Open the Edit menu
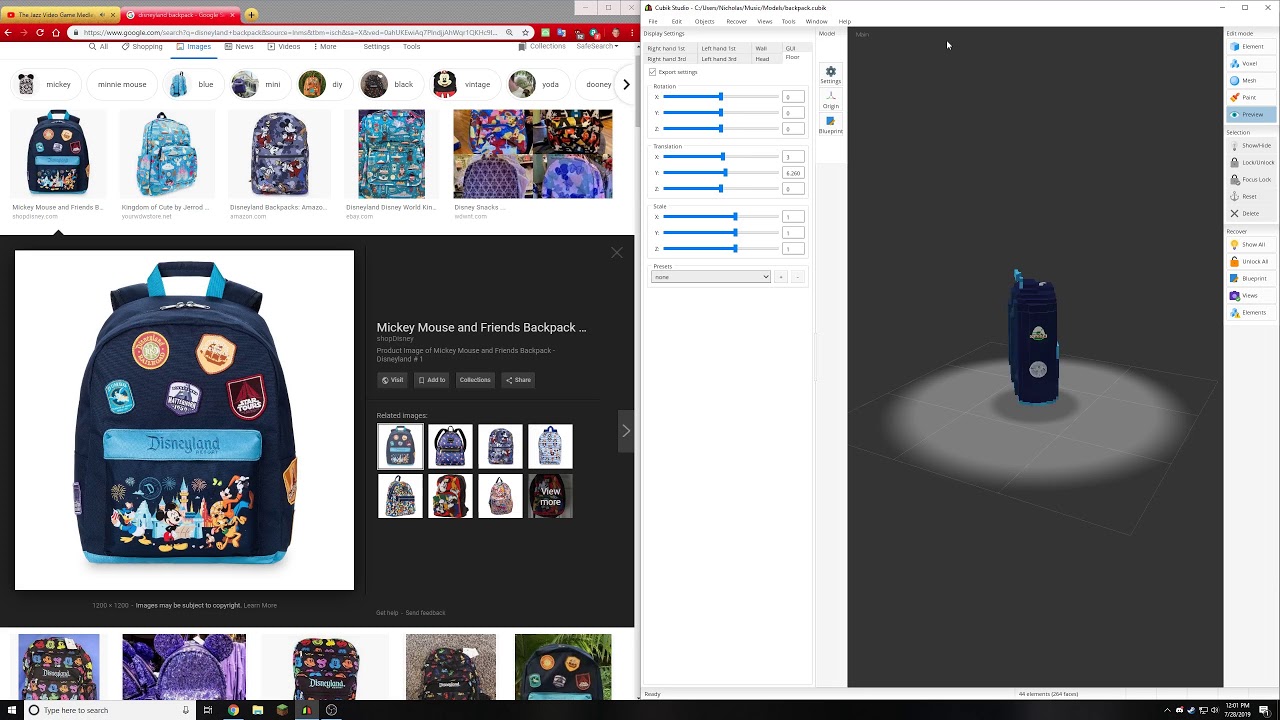1280x720 pixels. click(677, 21)
